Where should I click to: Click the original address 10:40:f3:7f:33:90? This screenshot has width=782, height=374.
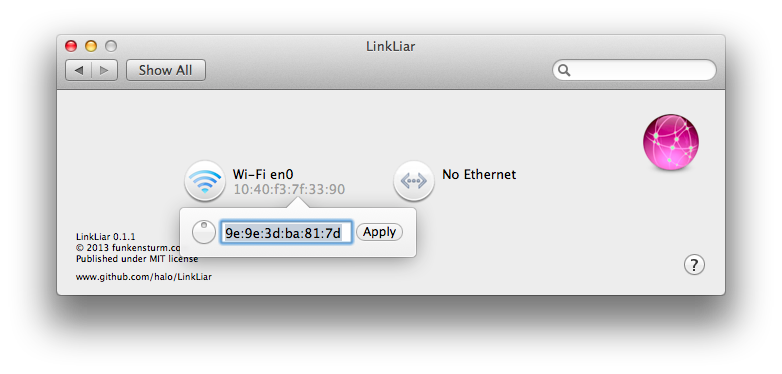coord(289,189)
